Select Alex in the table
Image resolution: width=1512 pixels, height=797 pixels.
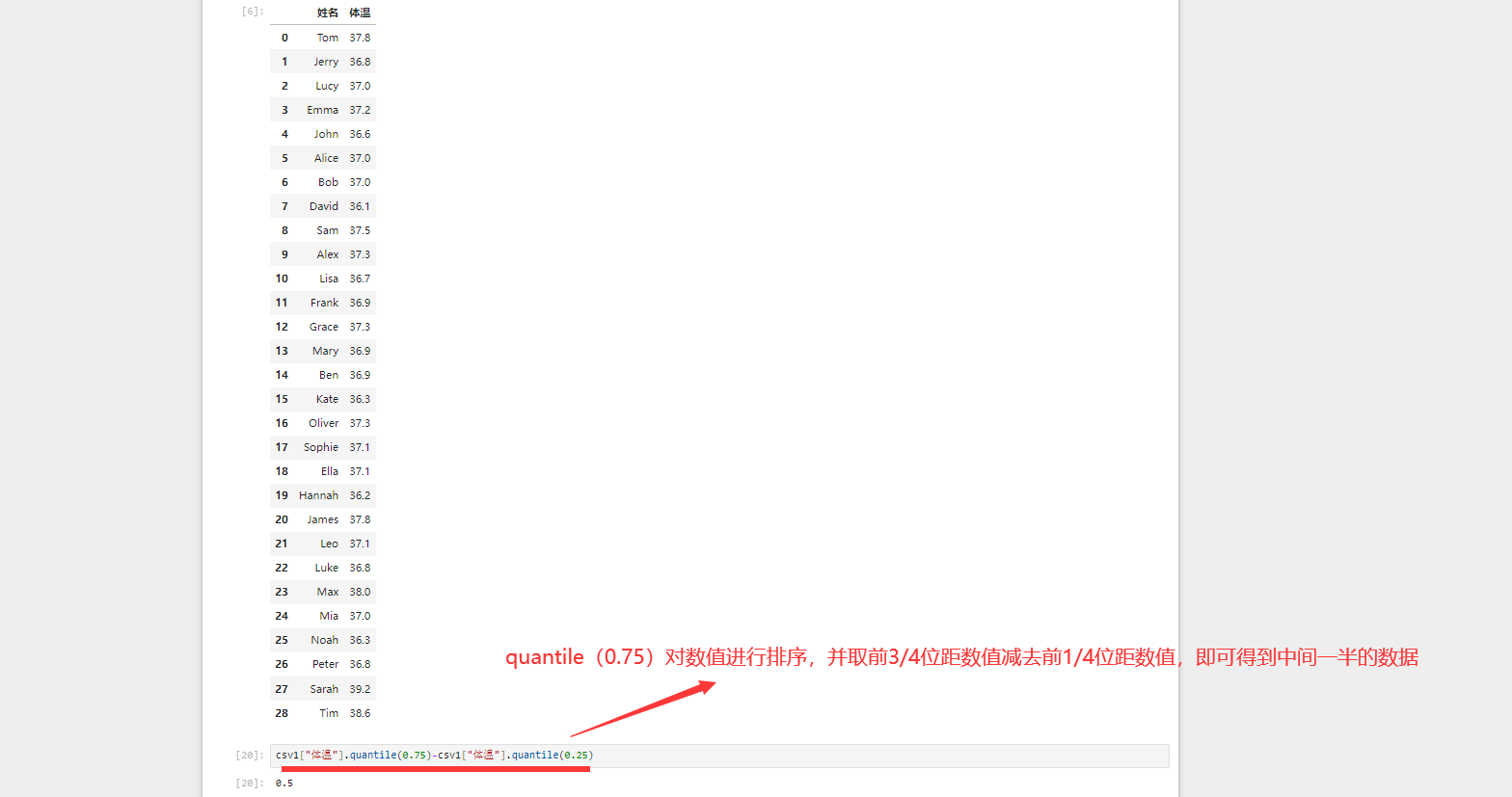[328, 254]
